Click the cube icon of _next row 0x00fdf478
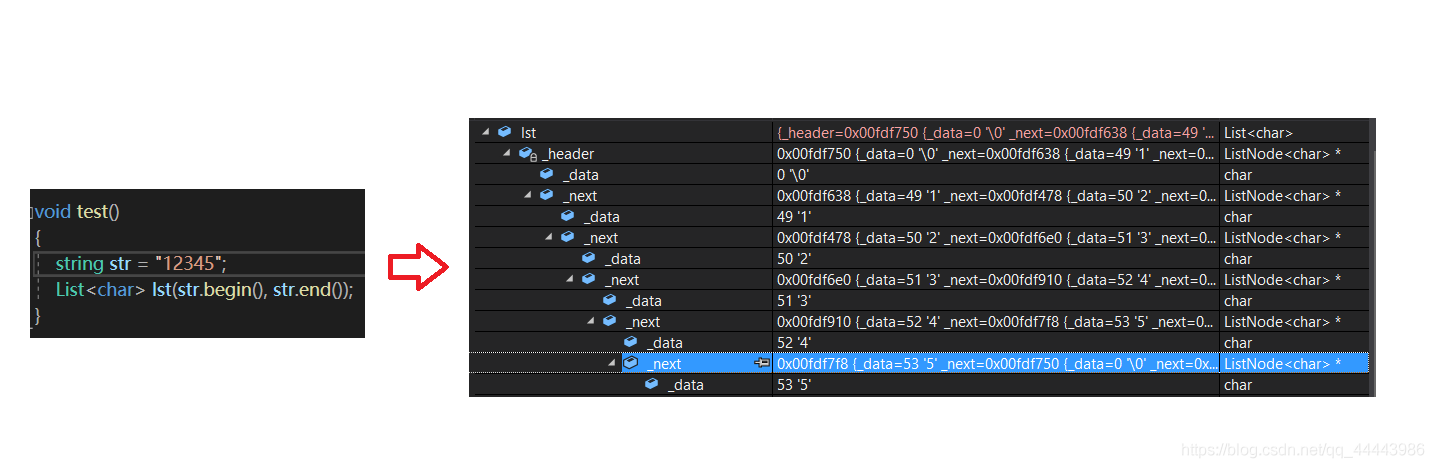Image resolution: width=1434 pixels, height=468 pixels. point(567,237)
